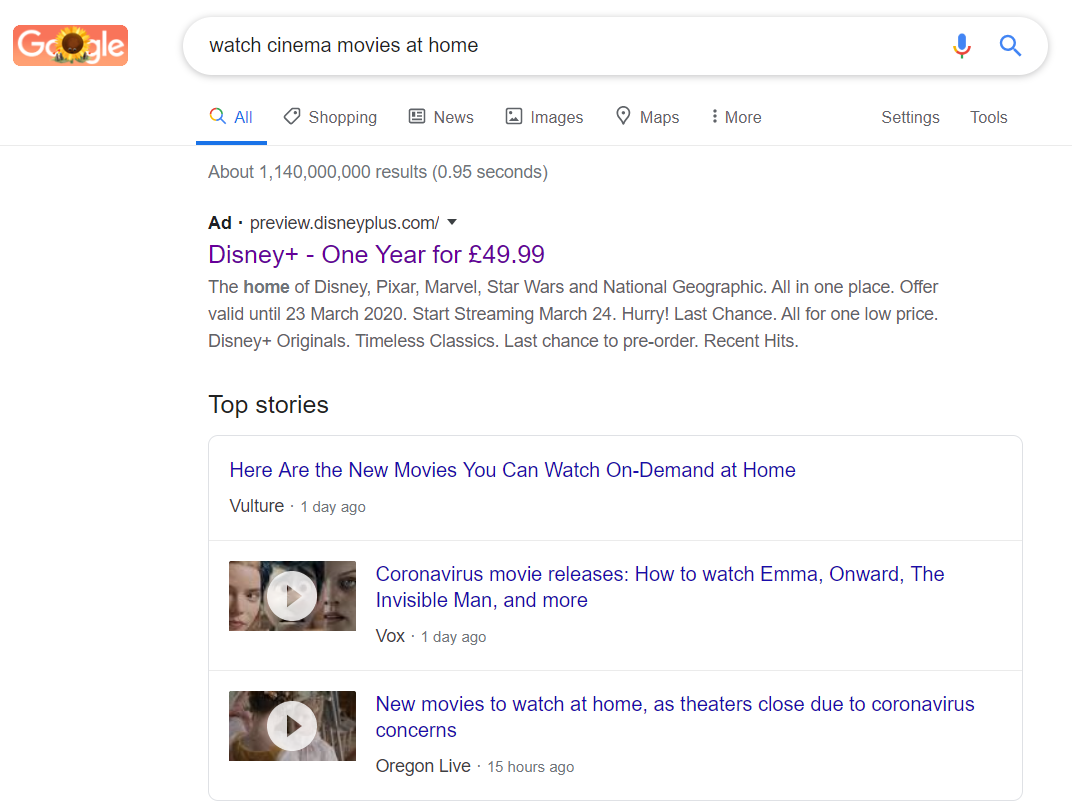The image size is (1072, 806).
Task: Open Oregon Live new movies story
Action: 675,716
